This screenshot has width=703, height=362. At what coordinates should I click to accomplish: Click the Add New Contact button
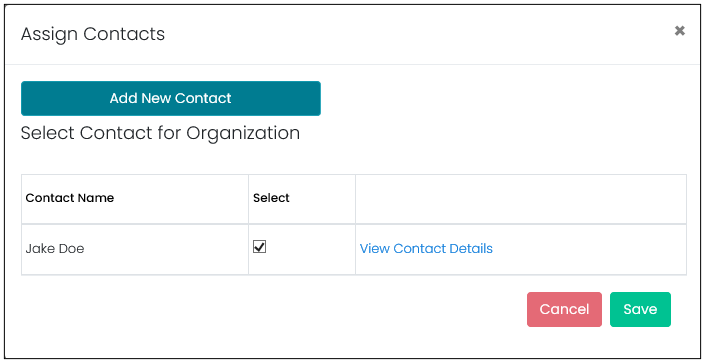tap(171, 98)
